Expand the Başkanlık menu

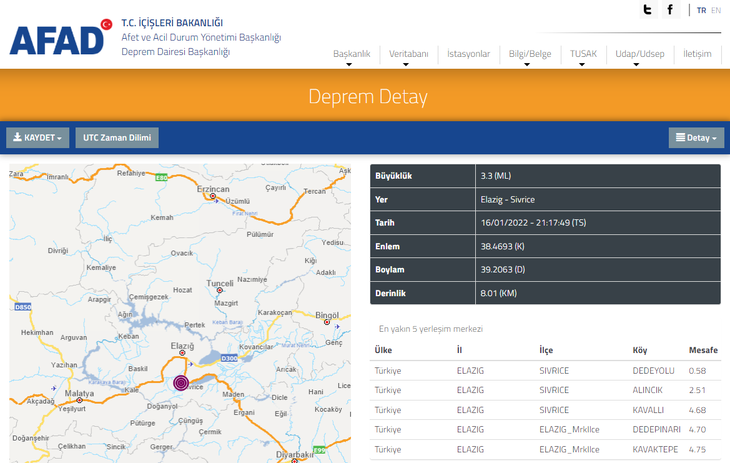pos(351,54)
